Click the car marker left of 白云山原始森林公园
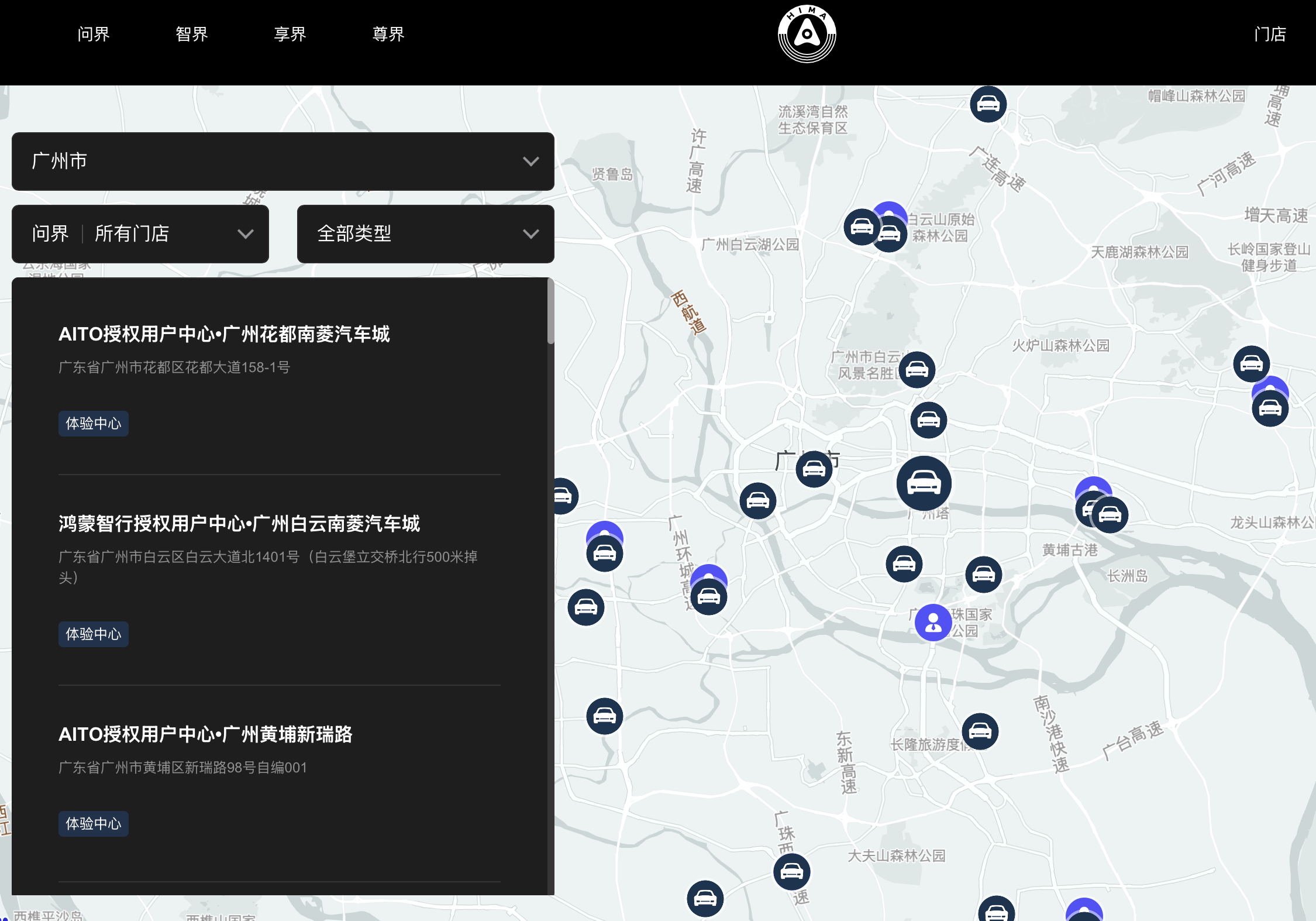The height and width of the screenshot is (921, 1316). tap(862, 226)
